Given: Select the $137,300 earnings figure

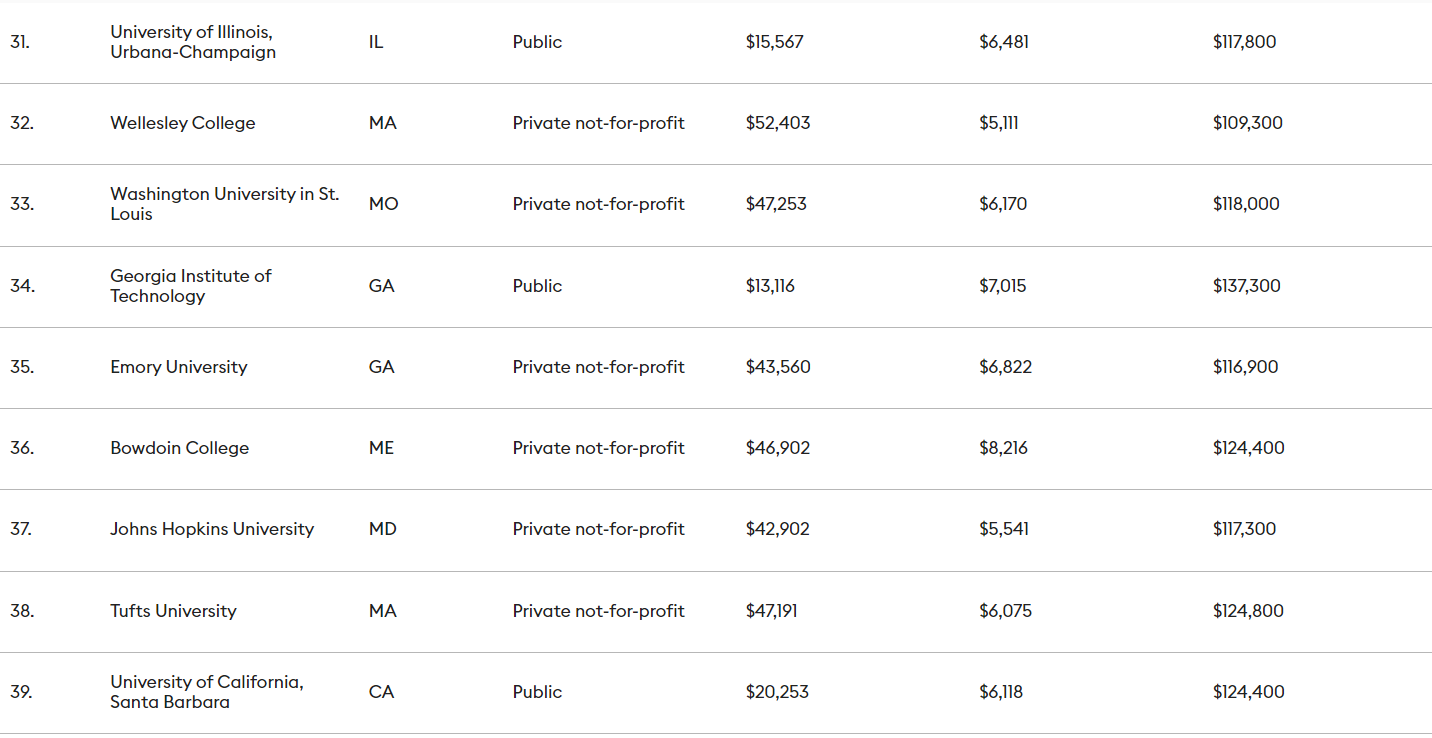Looking at the screenshot, I should click(x=1246, y=286).
